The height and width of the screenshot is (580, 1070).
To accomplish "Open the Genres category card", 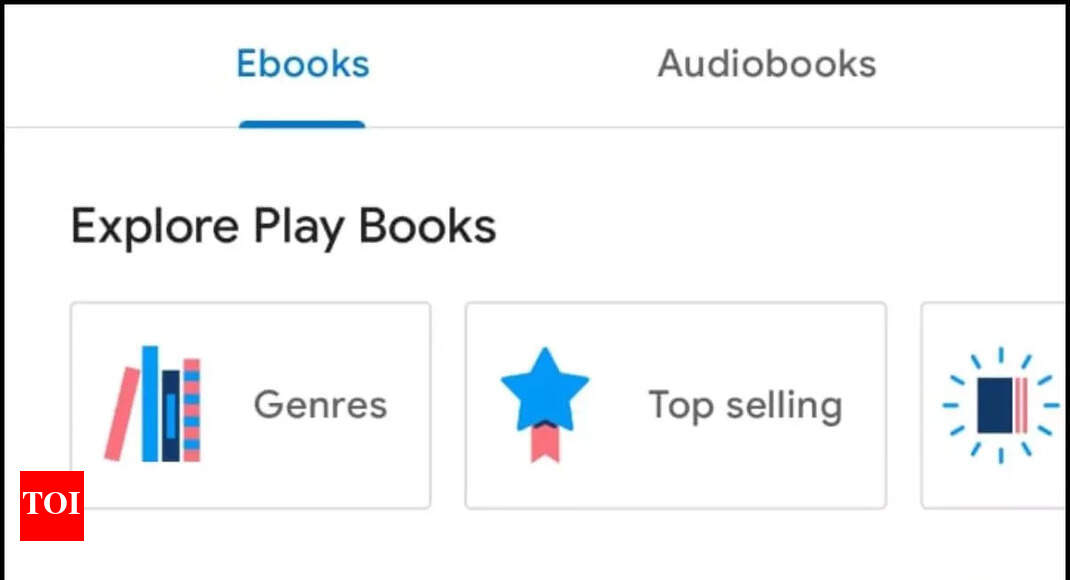I will click(x=250, y=403).
